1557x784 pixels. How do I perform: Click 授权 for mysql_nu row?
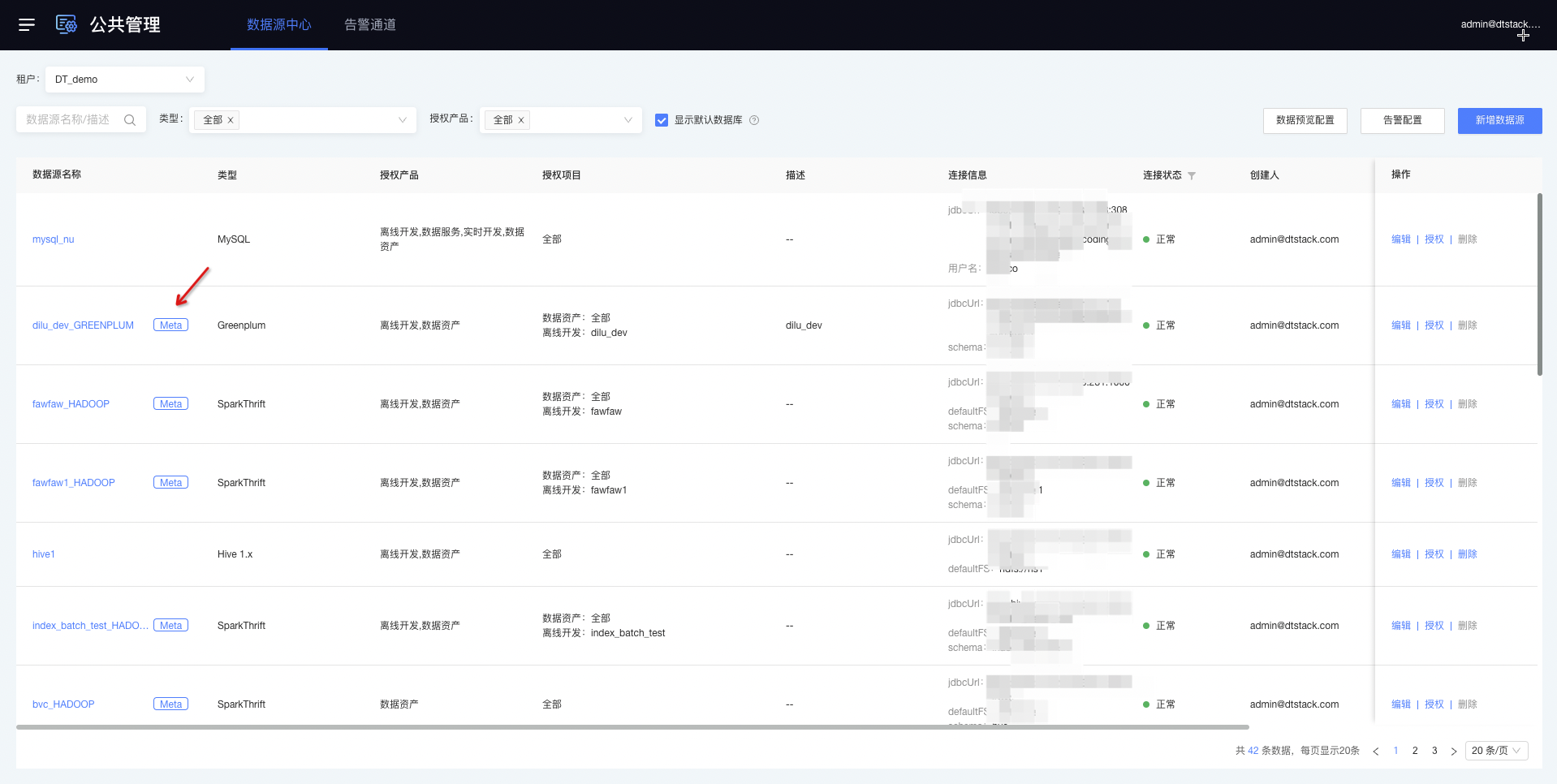point(1434,239)
